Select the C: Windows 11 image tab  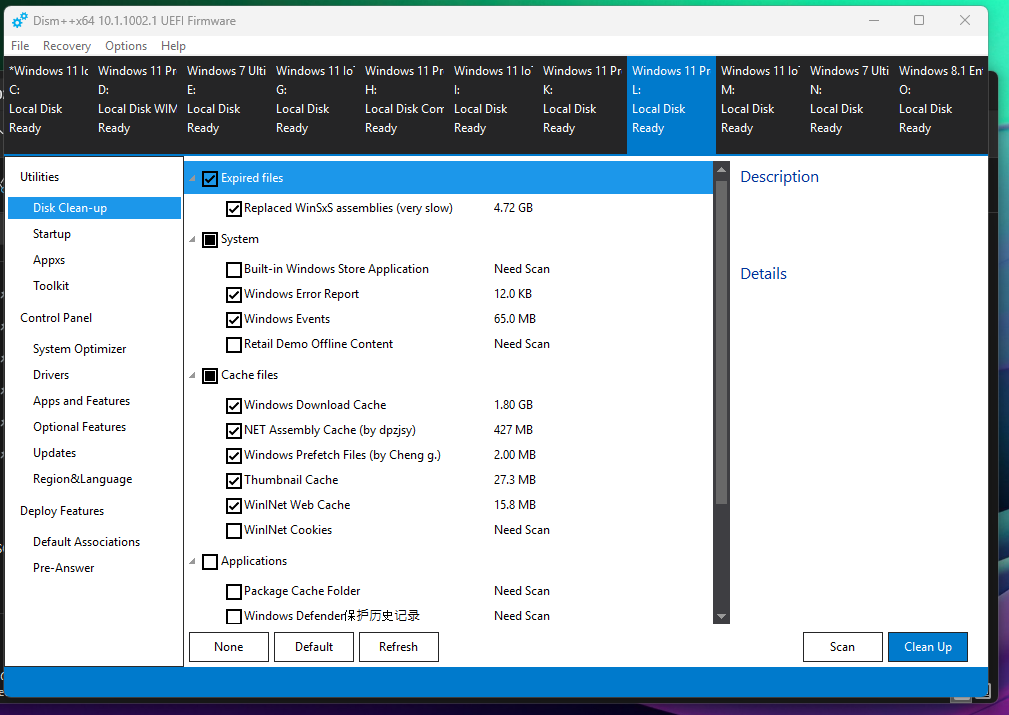[49, 105]
